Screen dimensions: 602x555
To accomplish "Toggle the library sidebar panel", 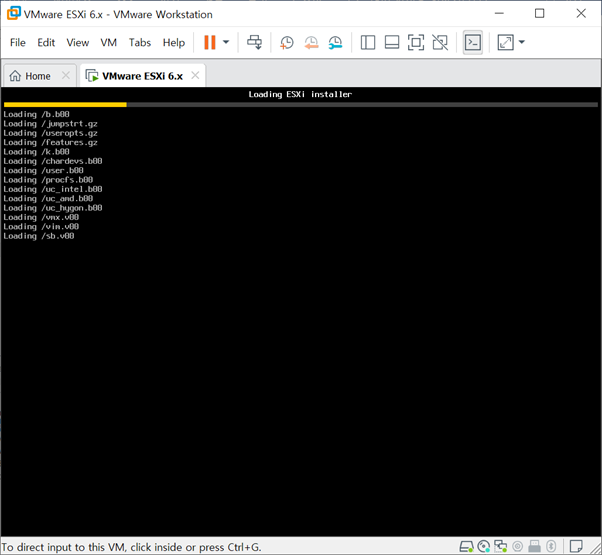I will pyautogui.click(x=368, y=42).
